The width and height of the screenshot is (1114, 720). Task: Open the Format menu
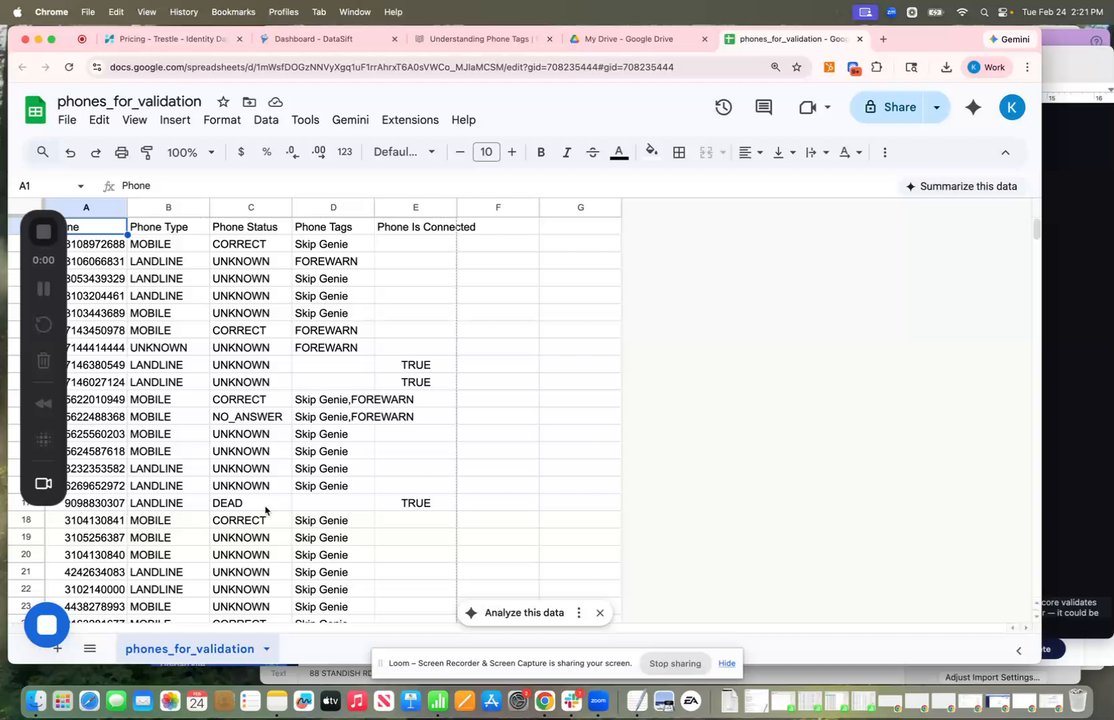(222, 120)
